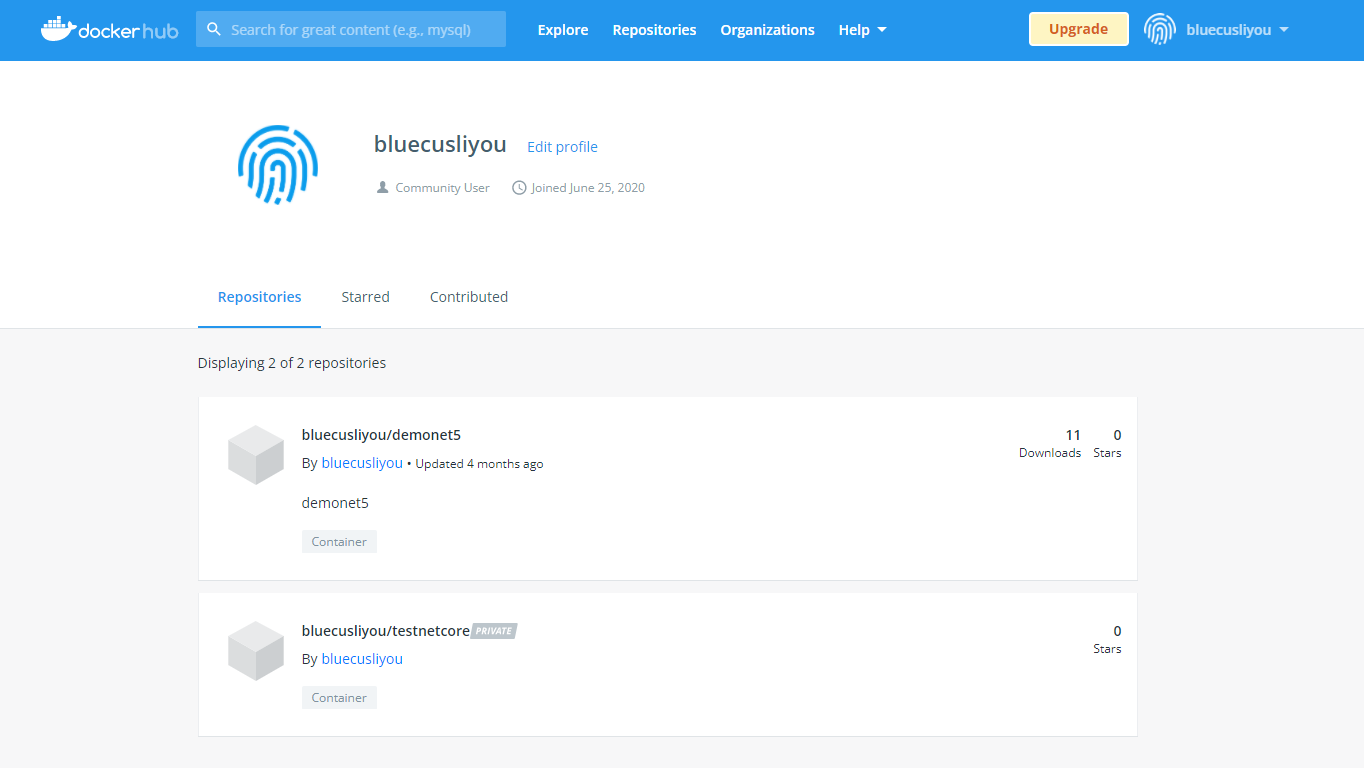Click 'Displaying 2 of 2 repositories' text
1364x768 pixels.
click(x=292, y=363)
